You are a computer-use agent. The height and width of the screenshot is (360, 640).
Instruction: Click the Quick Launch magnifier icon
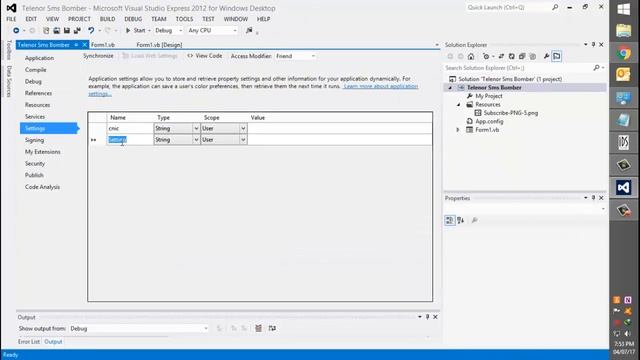click(x=555, y=7)
